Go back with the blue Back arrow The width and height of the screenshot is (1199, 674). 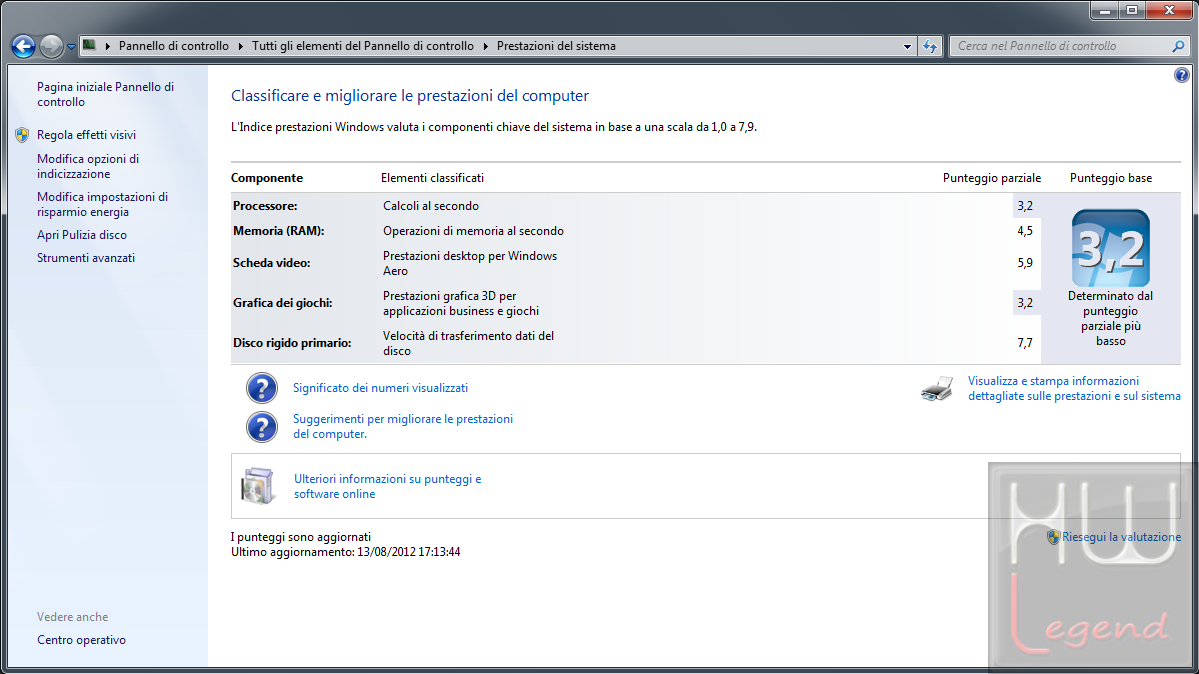(x=23, y=47)
